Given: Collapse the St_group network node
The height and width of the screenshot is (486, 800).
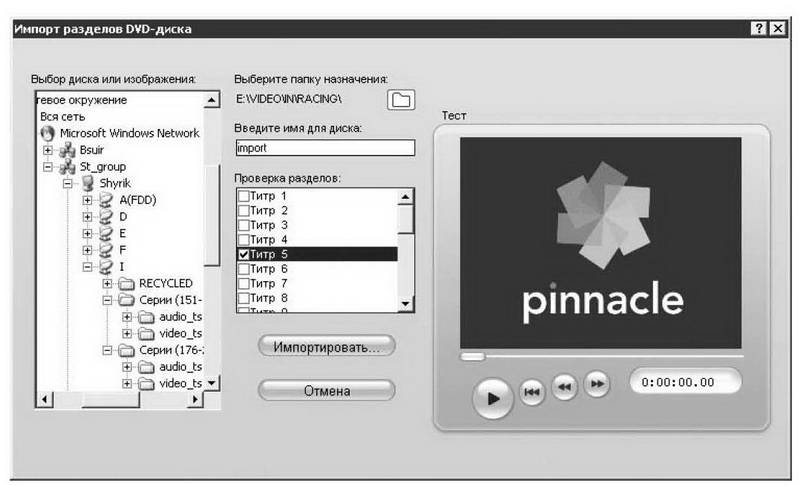Looking at the screenshot, I should pyautogui.click(x=47, y=167).
